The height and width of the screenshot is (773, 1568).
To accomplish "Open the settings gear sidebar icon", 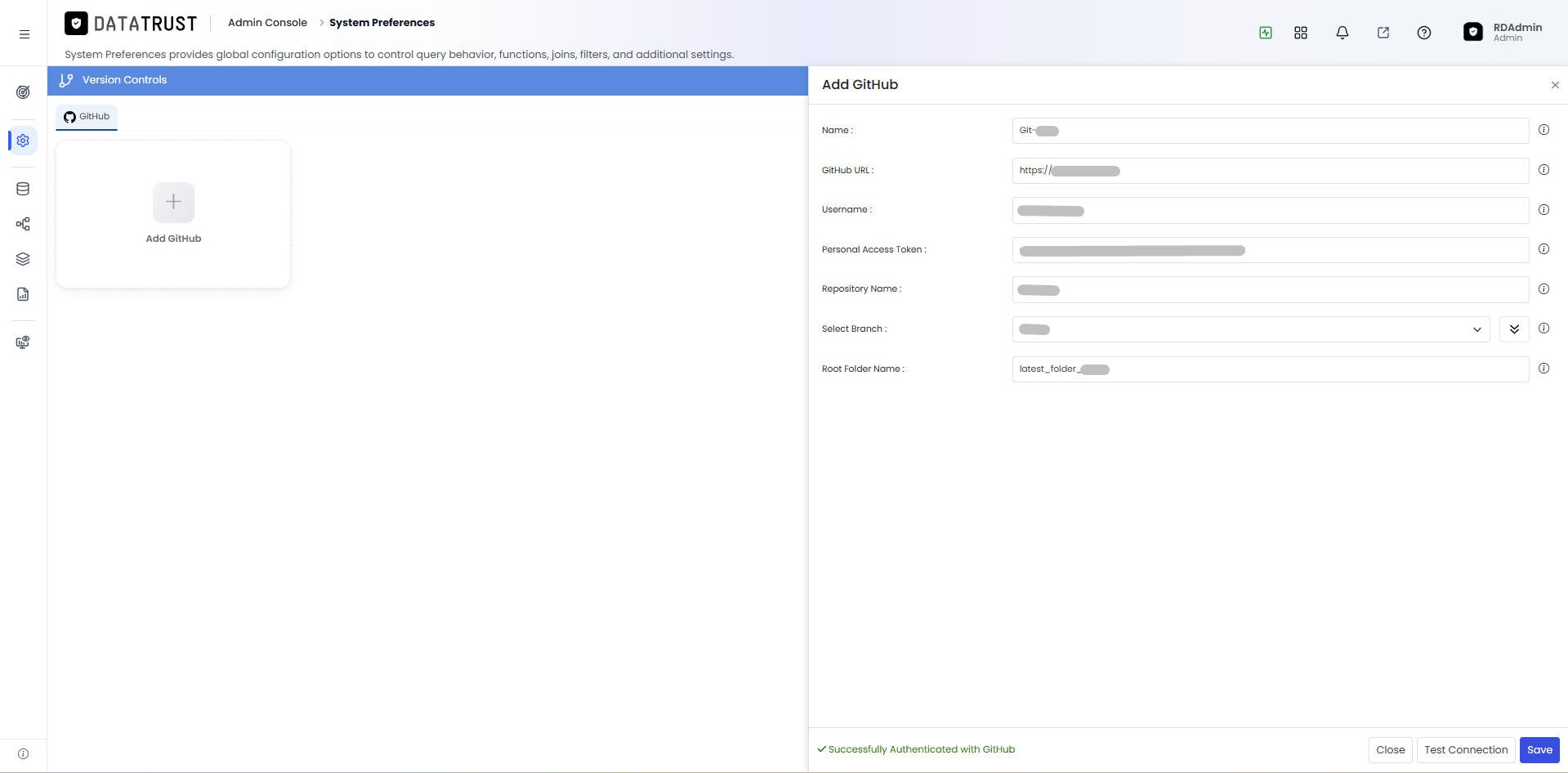I will pos(23,141).
